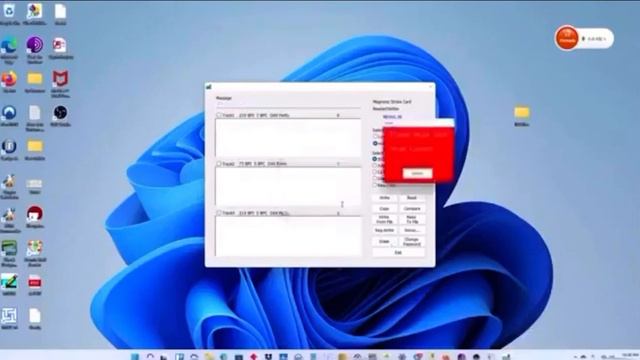Open the Firefox desktop shortcut
The image size is (640, 360).
click(9, 79)
